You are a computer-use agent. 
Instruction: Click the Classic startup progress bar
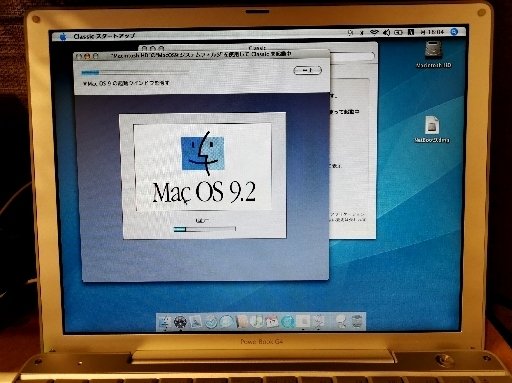coord(135,72)
